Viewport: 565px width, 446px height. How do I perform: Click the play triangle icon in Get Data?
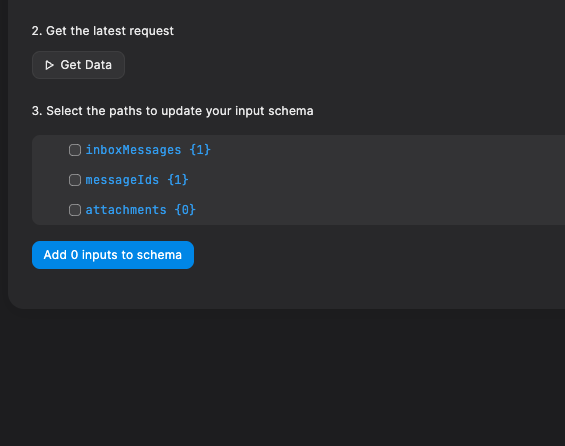[x=49, y=65]
